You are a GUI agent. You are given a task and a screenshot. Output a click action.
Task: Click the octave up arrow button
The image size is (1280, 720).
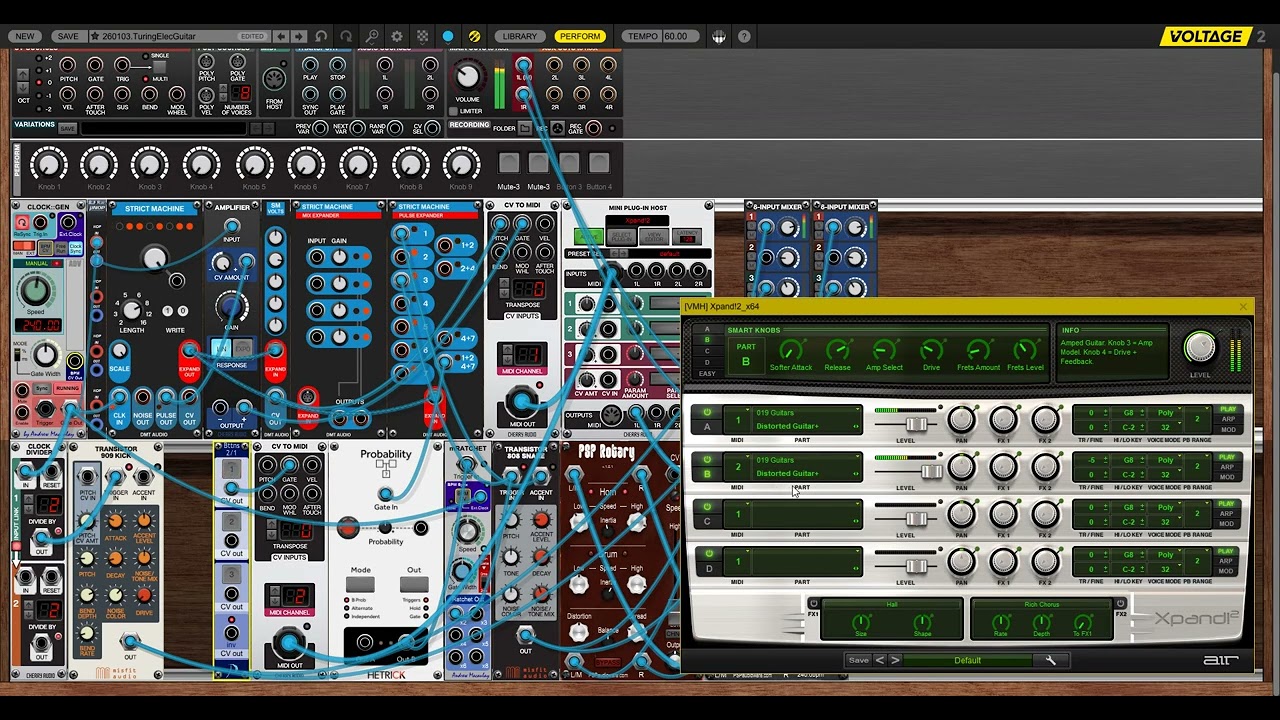pyautogui.click(x=22, y=73)
